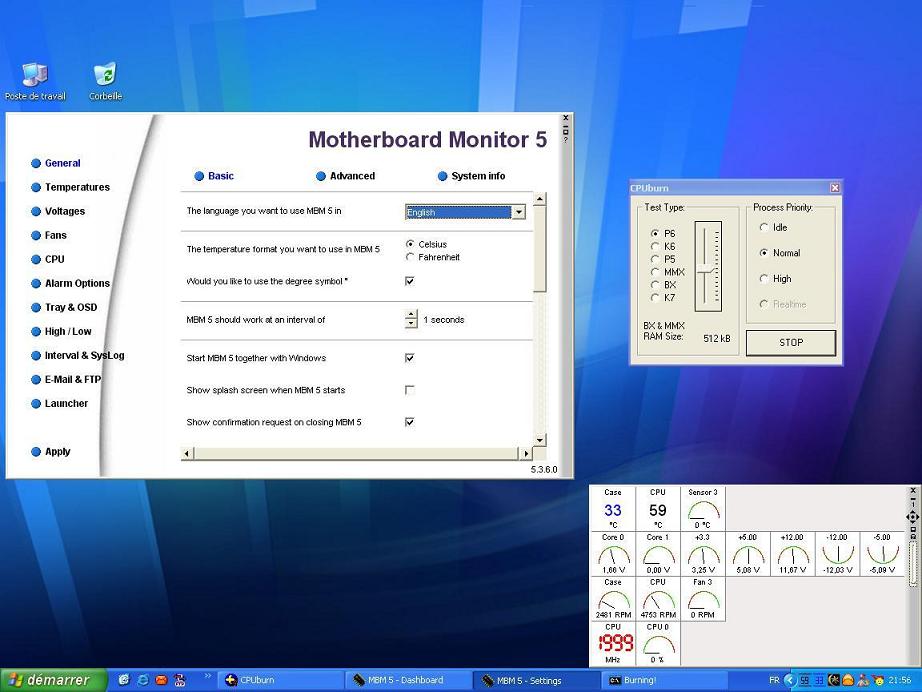Increase the MBM 5 interval with the up arrow
Image resolution: width=922 pixels, height=692 pixels.
(411, 315)
